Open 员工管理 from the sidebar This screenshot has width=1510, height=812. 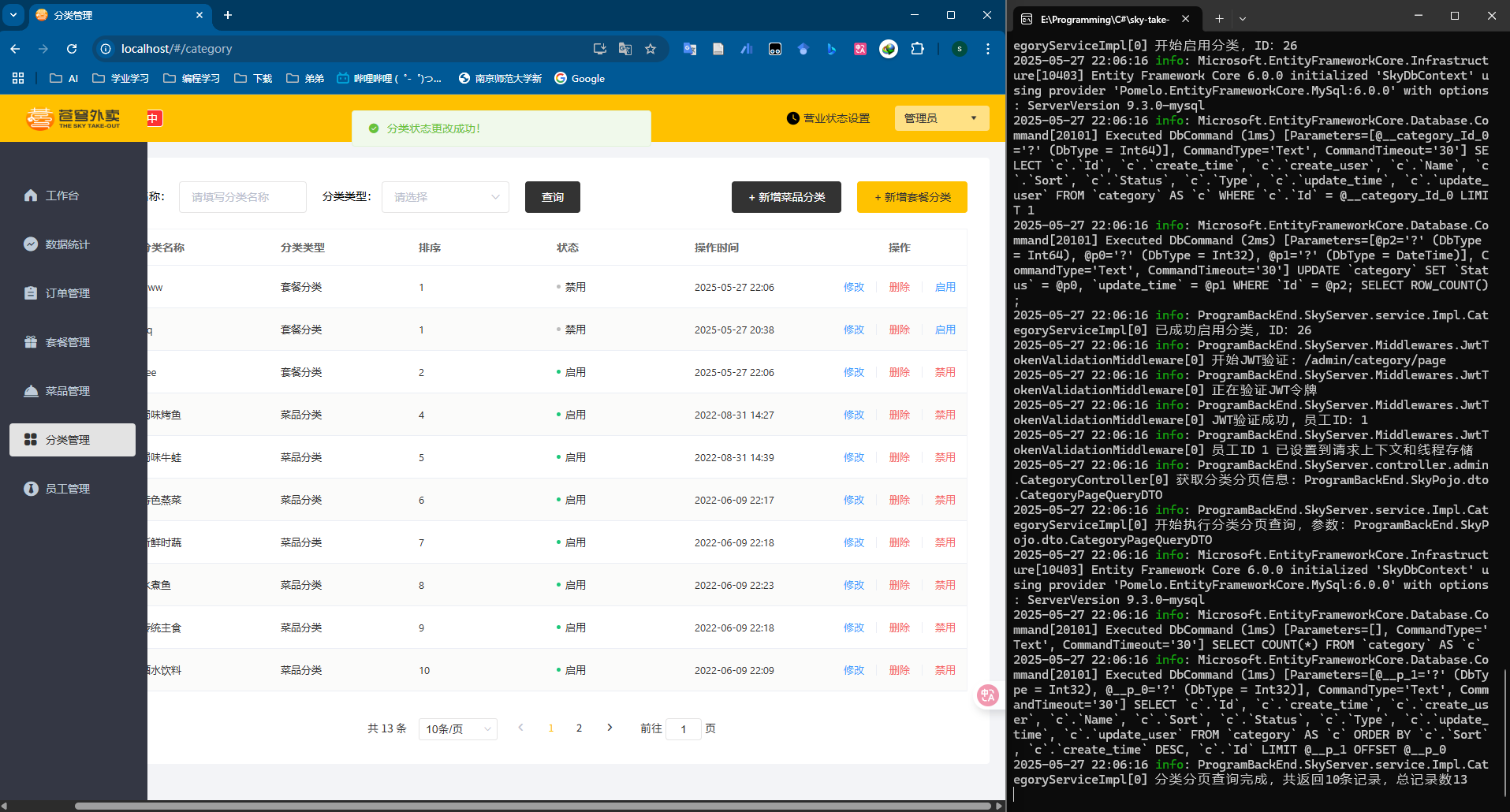click(x=67, y=489)
